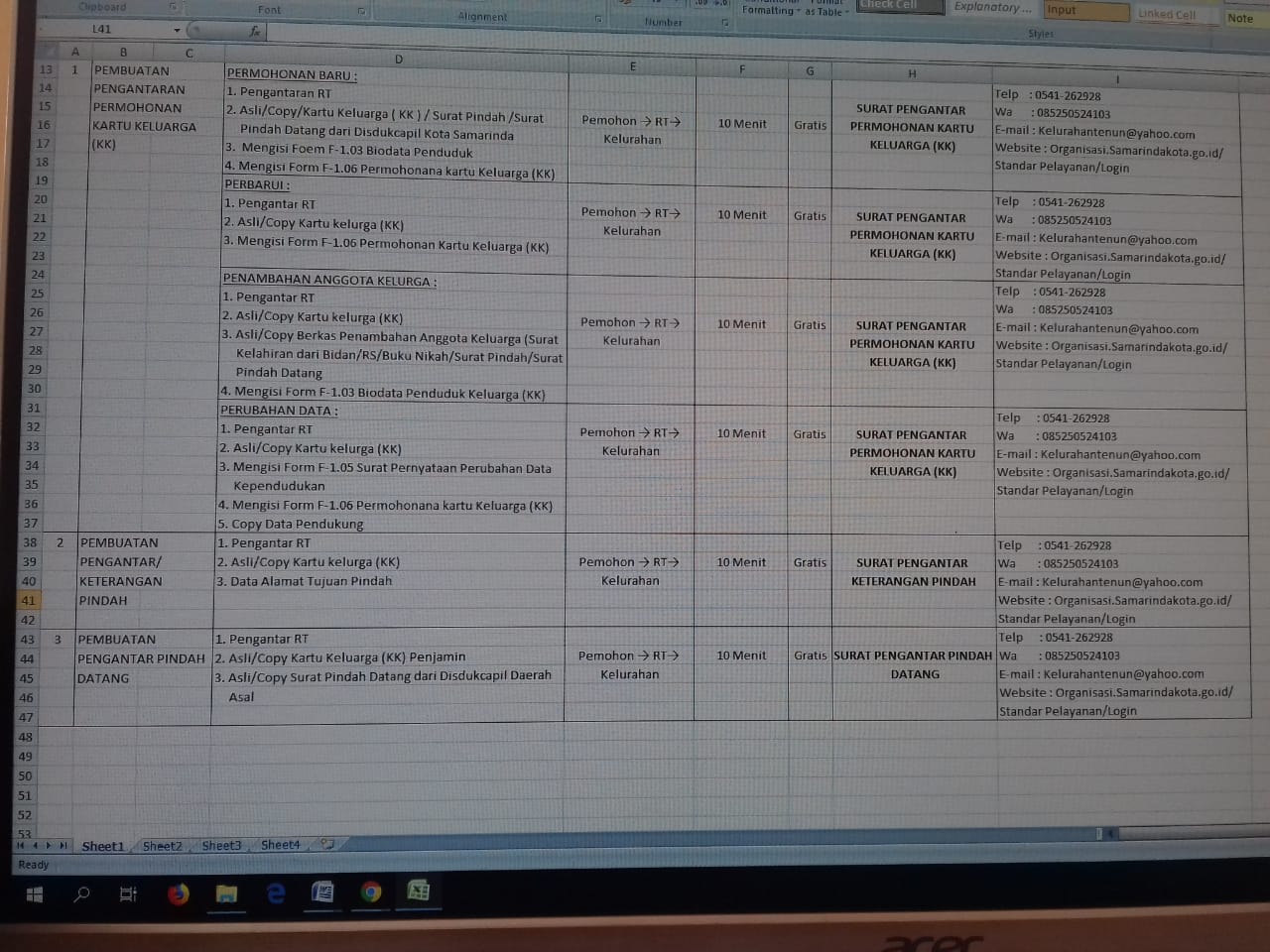Image resolution: width=1270 pixels, height=952 pixels.
Task: Select cell 'PENAMBAHAN ANGGOTA KELURGA :'
Action: (x=329, y=281)
